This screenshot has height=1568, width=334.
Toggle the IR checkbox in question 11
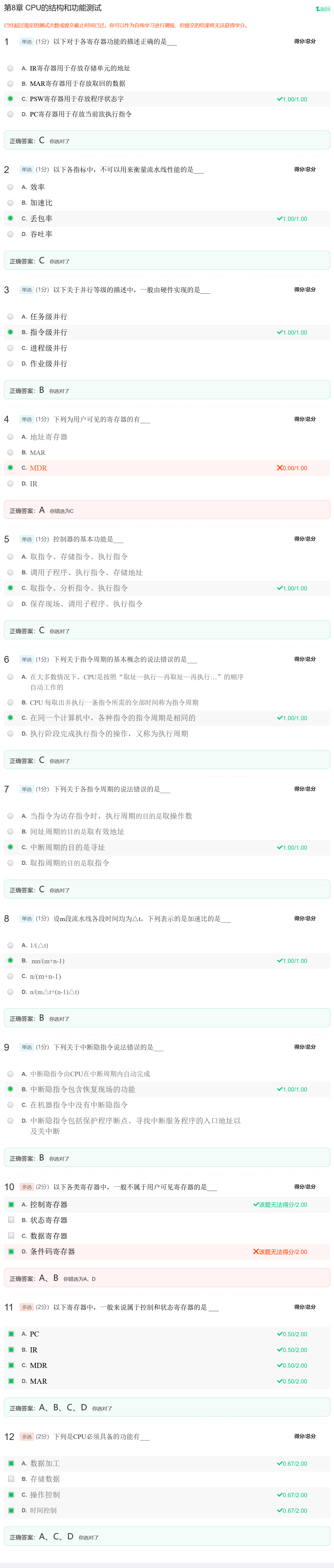click(11, 1350)
